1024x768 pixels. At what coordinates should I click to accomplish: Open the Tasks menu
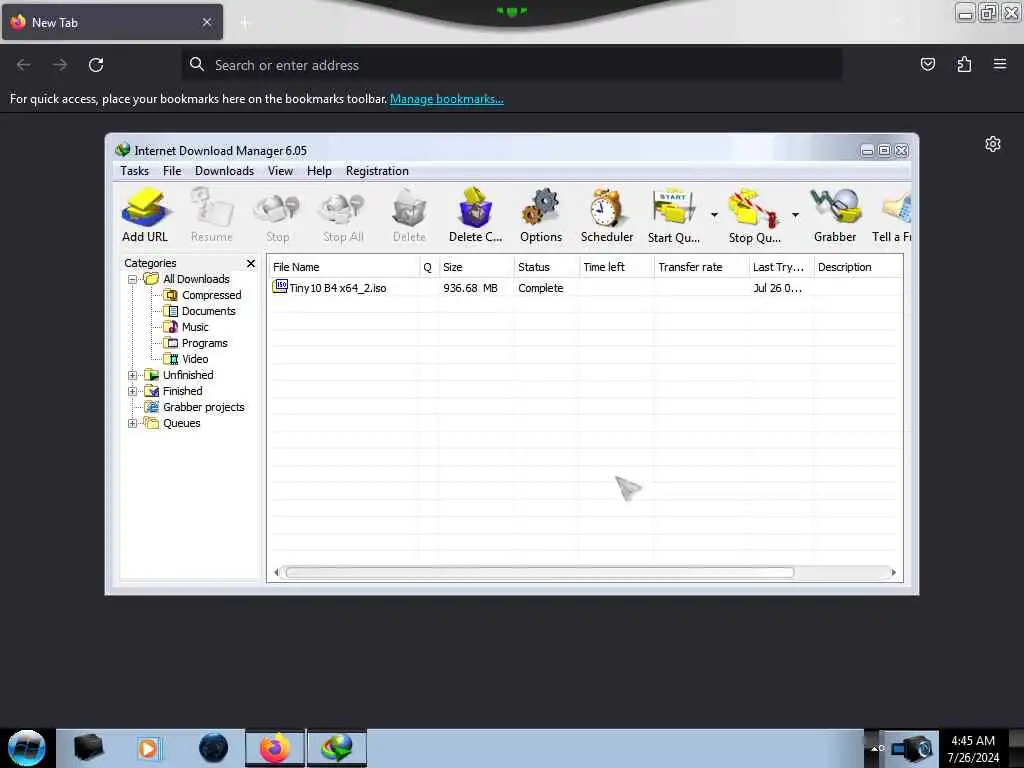(x=135, y=171)
